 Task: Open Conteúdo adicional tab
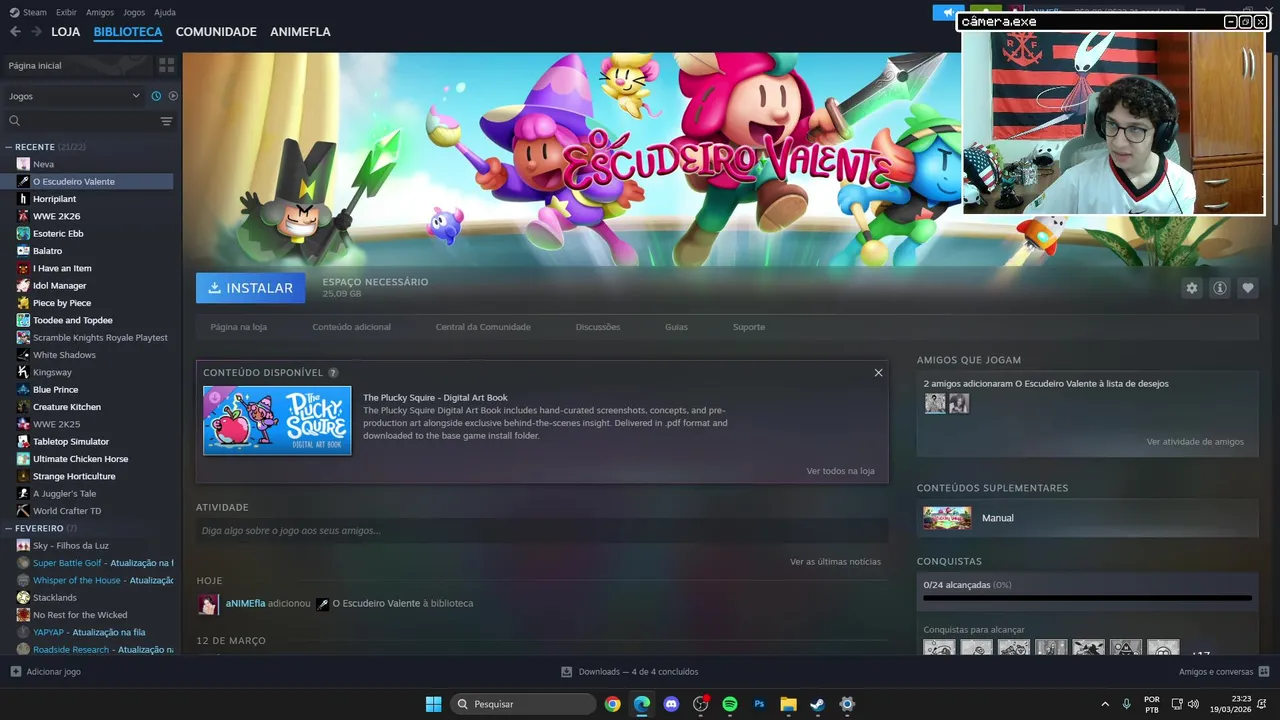351,327
